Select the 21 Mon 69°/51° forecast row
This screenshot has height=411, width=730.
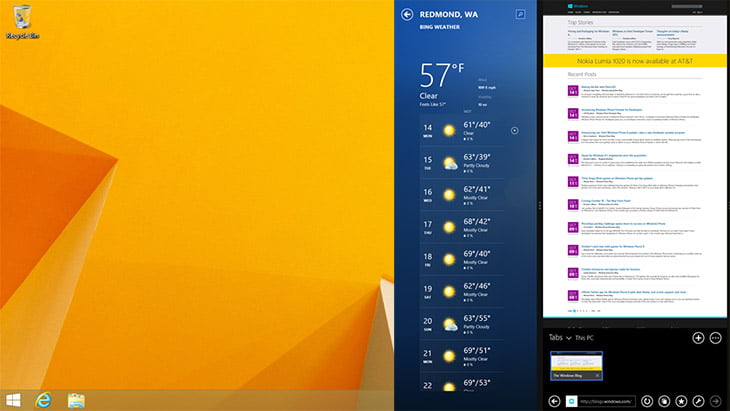point(462,357)
